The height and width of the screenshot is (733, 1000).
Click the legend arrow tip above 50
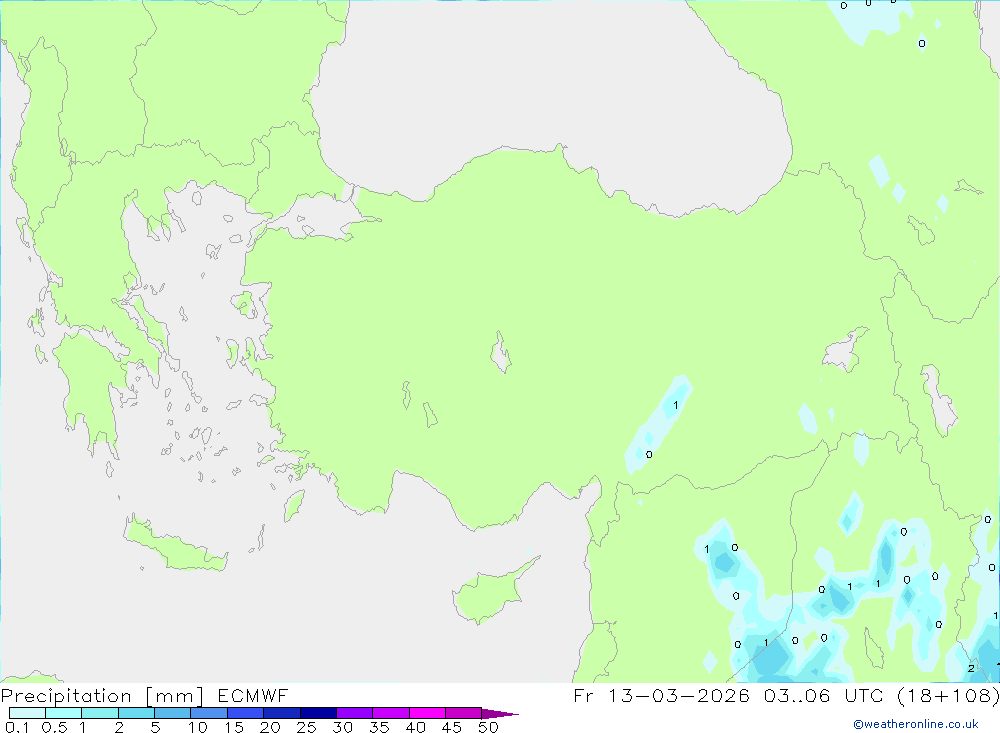point(500,713)
